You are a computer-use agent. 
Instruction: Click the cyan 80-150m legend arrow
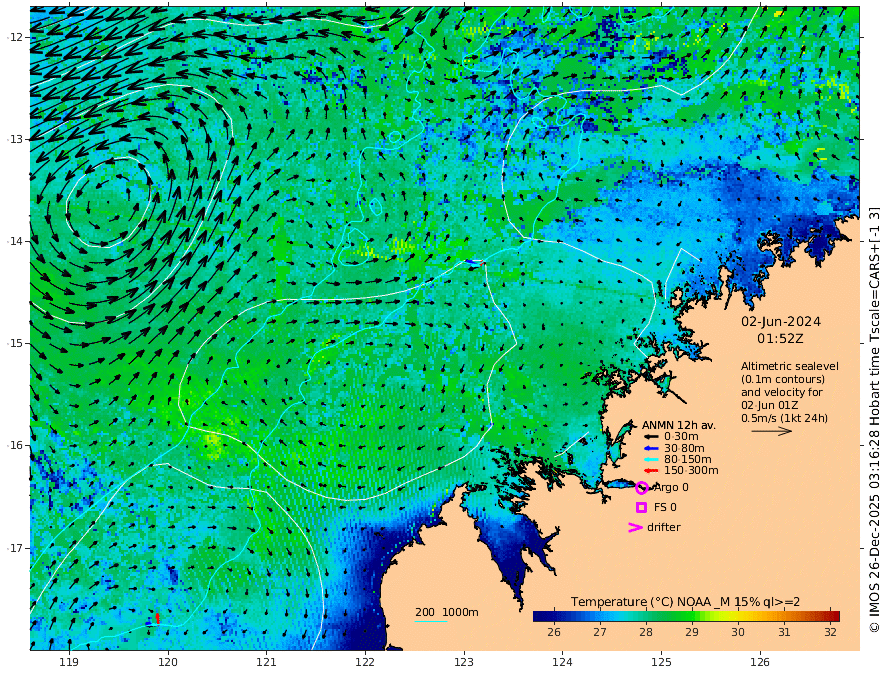point(650,460)
